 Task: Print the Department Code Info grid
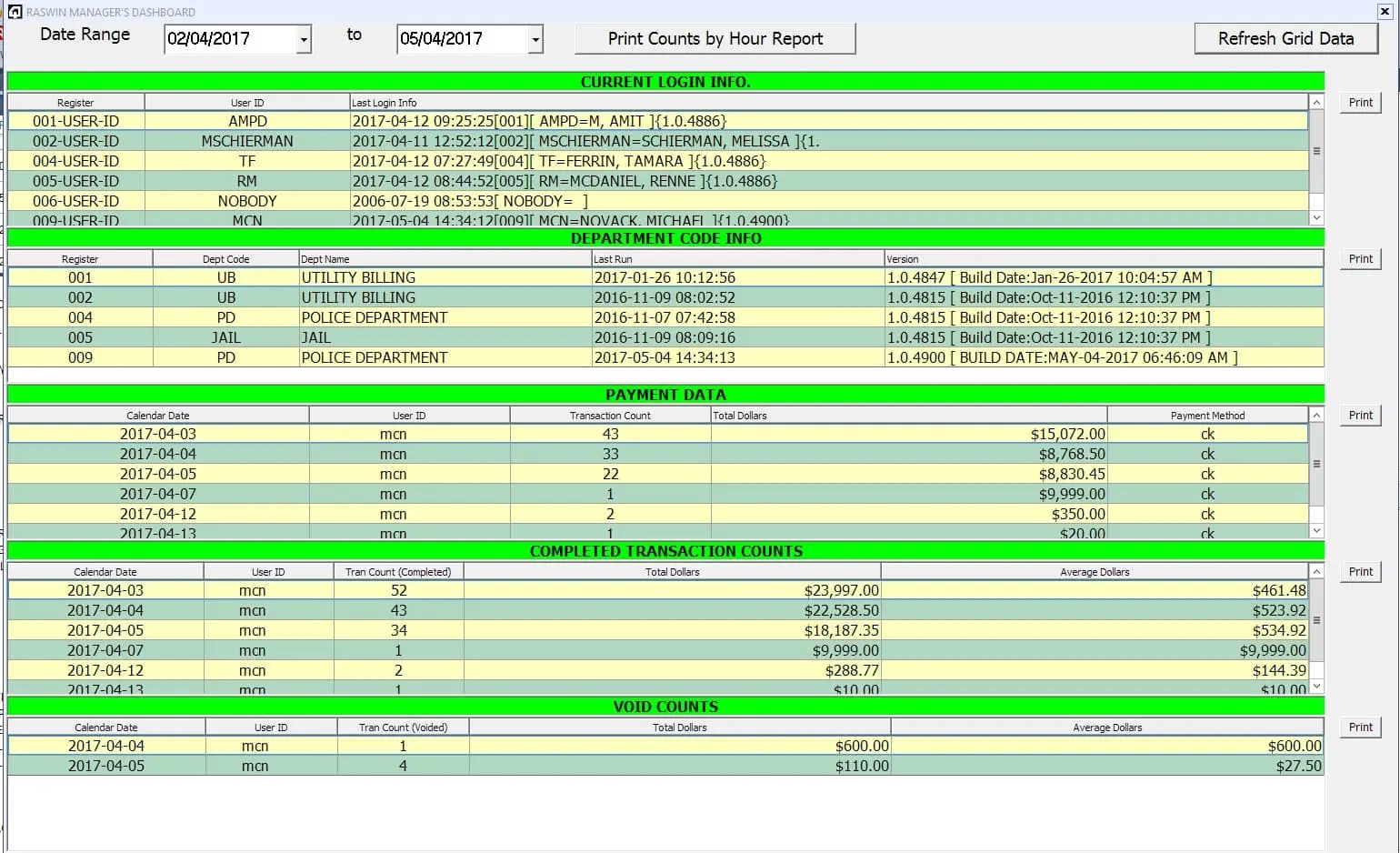pyautogui.click(x=1361, y=258)
